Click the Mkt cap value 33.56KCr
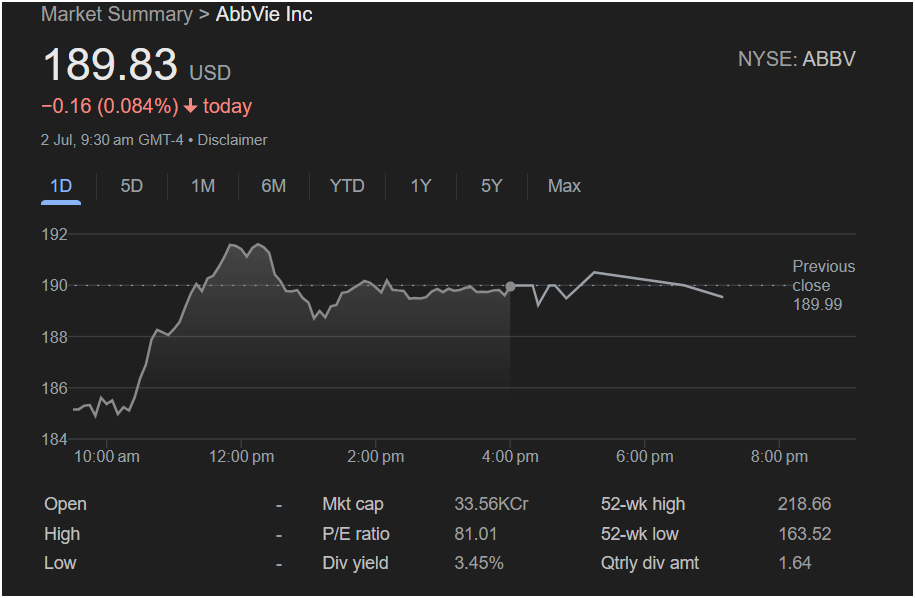The height and width of the screenshot is (598, 915). point(491,504)
